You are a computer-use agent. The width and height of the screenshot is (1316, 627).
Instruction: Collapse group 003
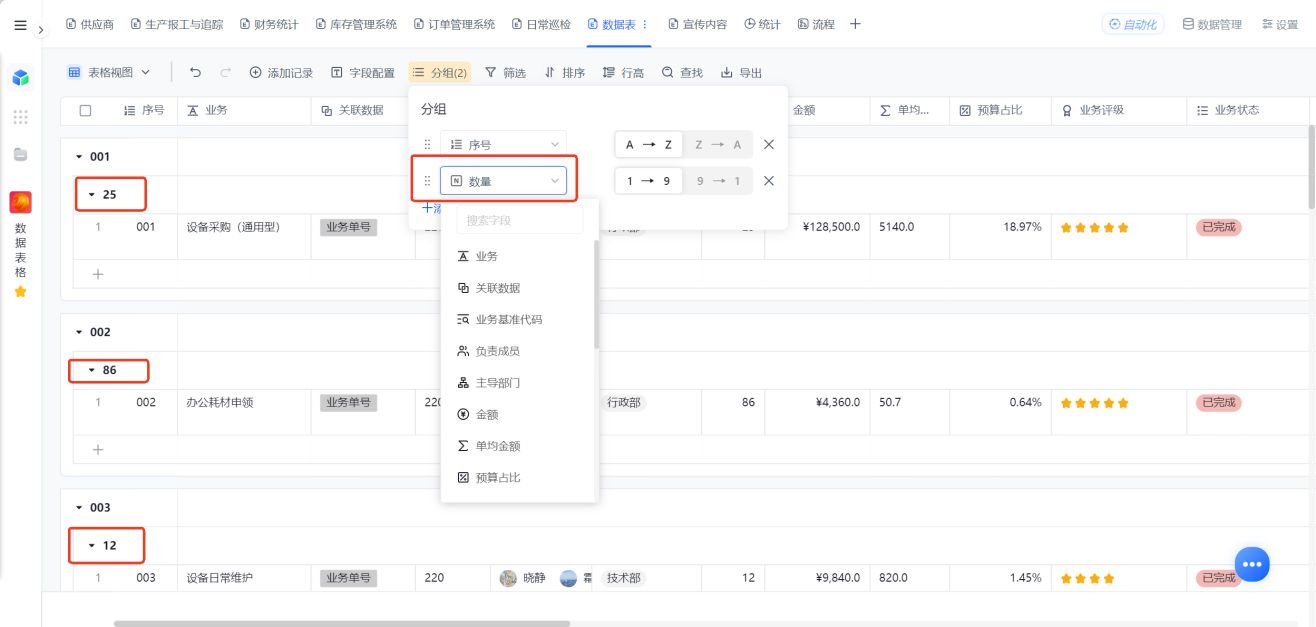[79, 508]
